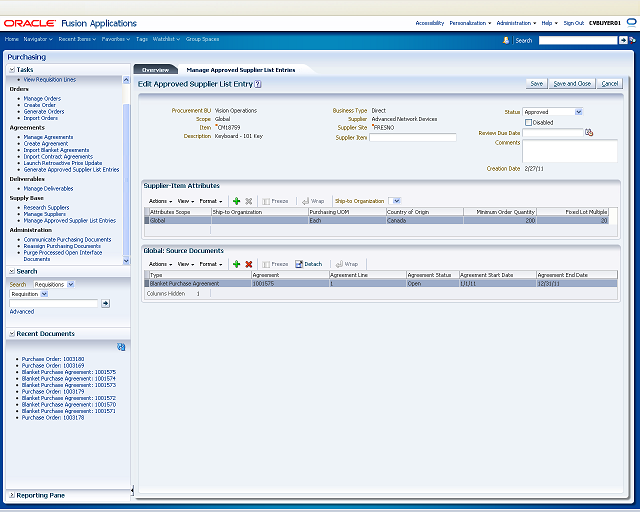
Task: Open the Recent Items menu
Action: 77,39
